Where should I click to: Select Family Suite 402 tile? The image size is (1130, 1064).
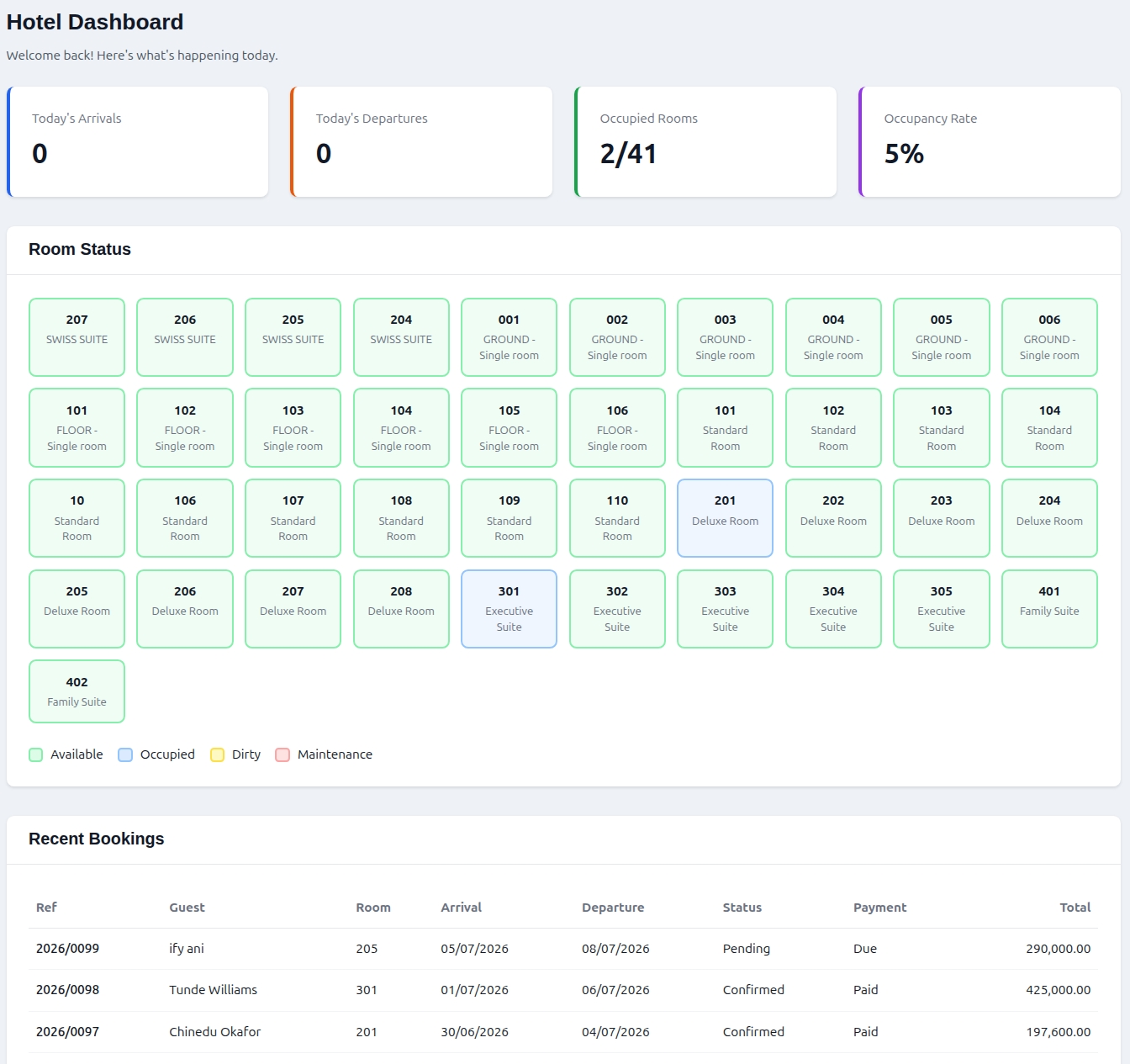[x=77, y=691]
